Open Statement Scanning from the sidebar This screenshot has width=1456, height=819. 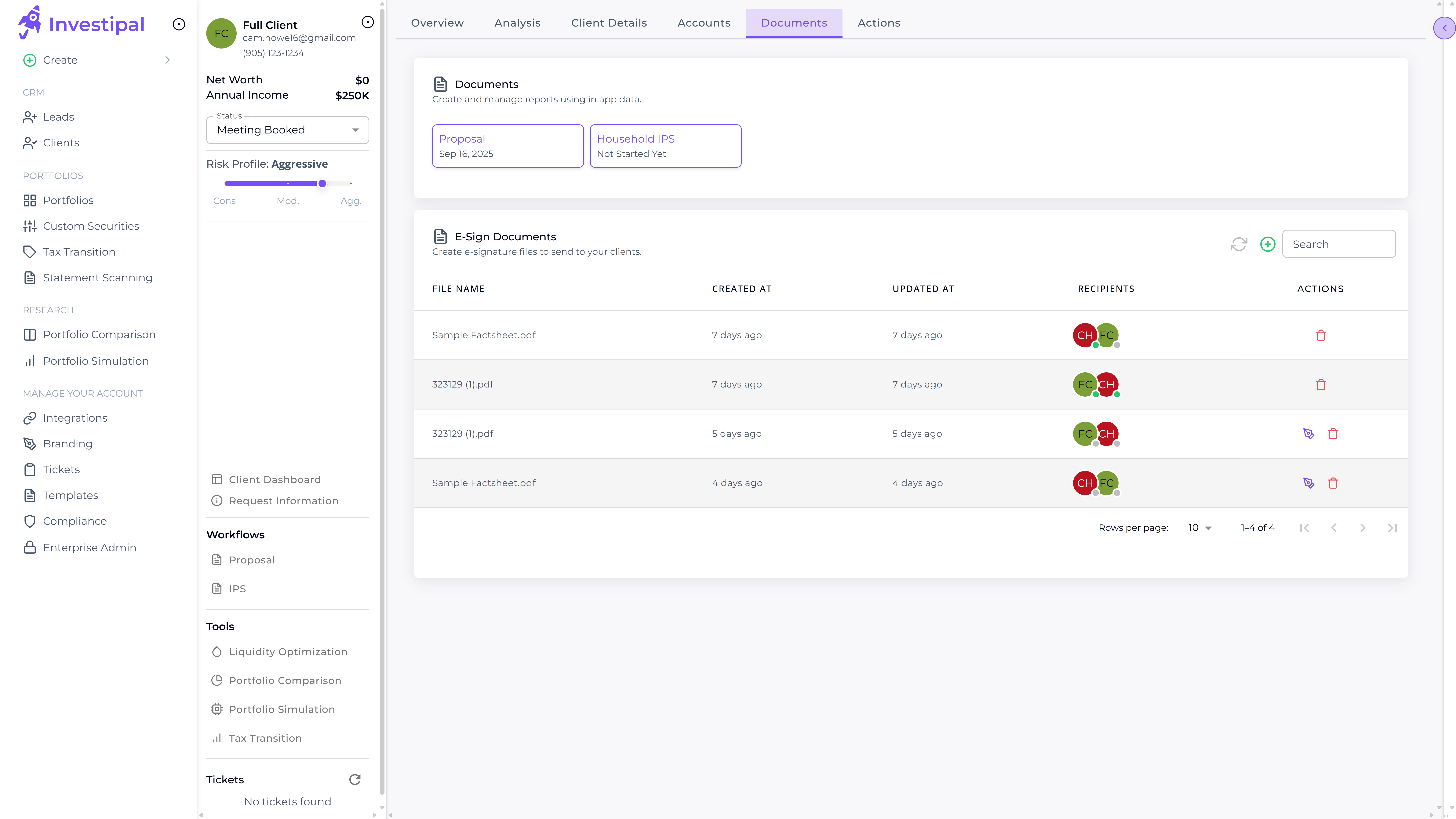tap(97, 278)
